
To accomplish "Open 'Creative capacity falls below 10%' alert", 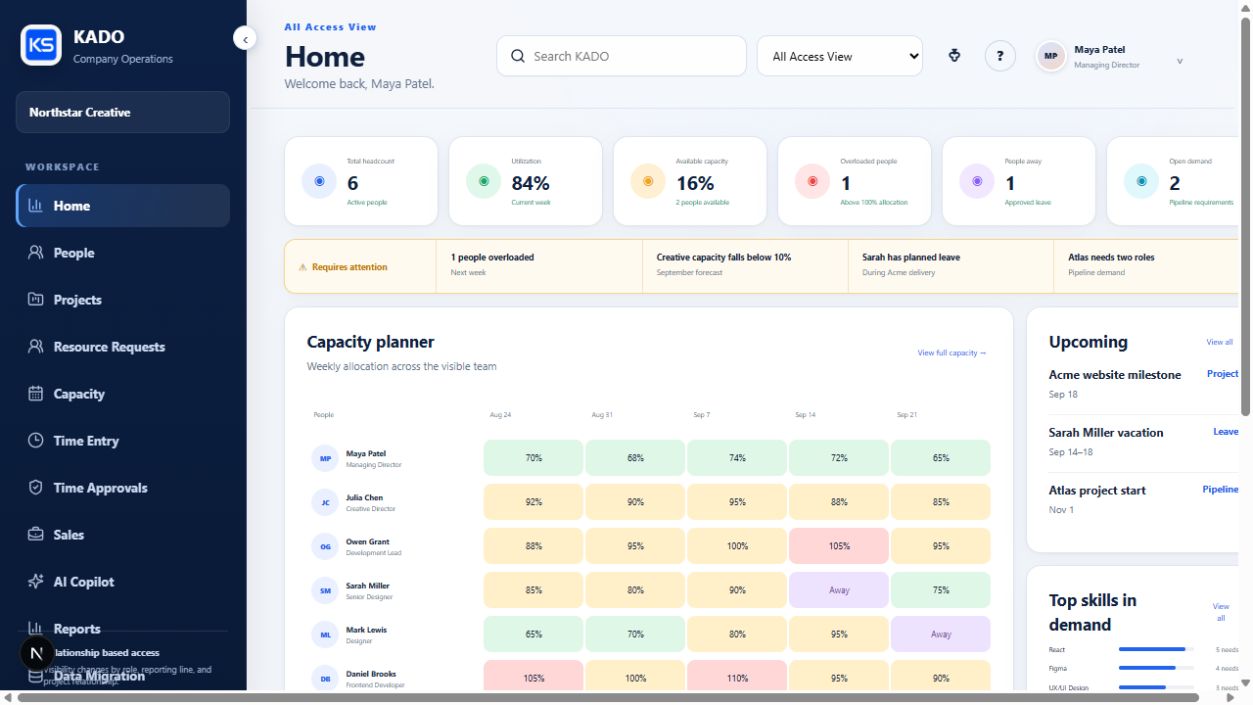I will pyautogui.click(x=745, y=265).
